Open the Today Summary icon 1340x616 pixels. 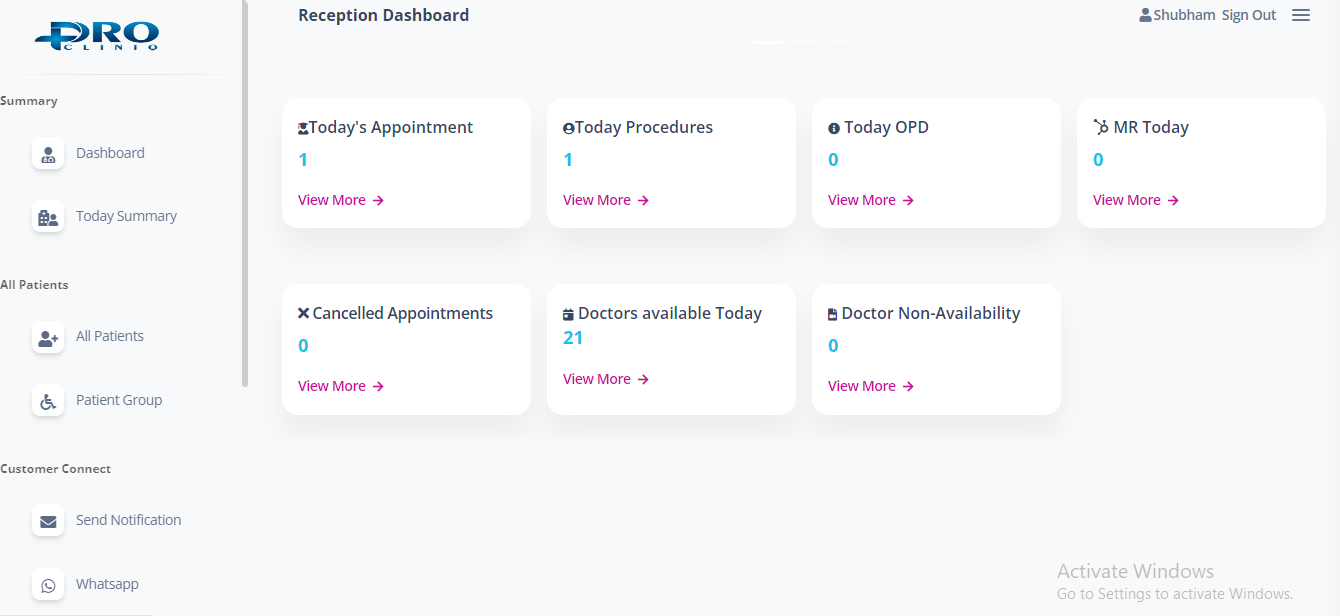pos(48,217)
